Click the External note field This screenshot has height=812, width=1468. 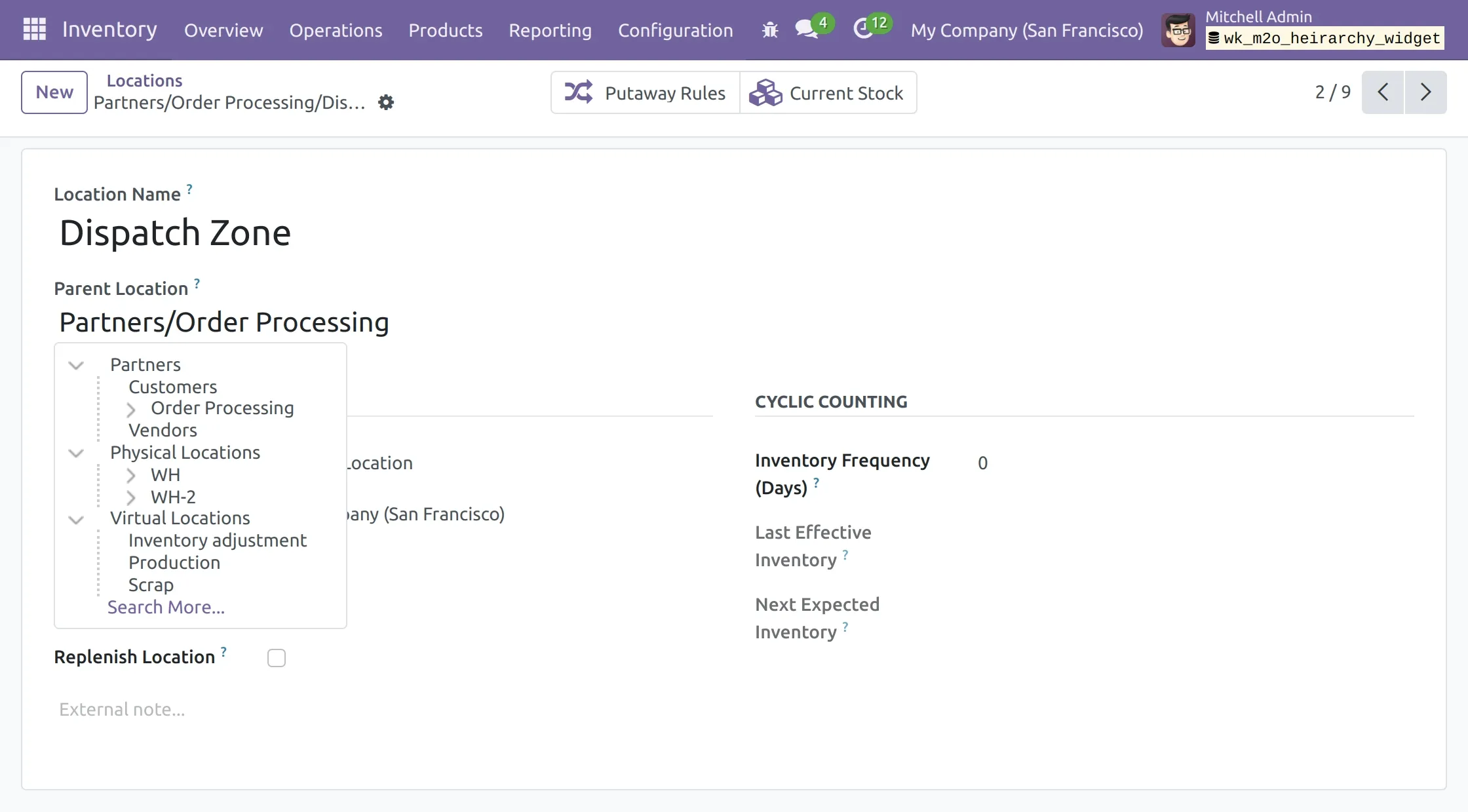coord(122,709)
